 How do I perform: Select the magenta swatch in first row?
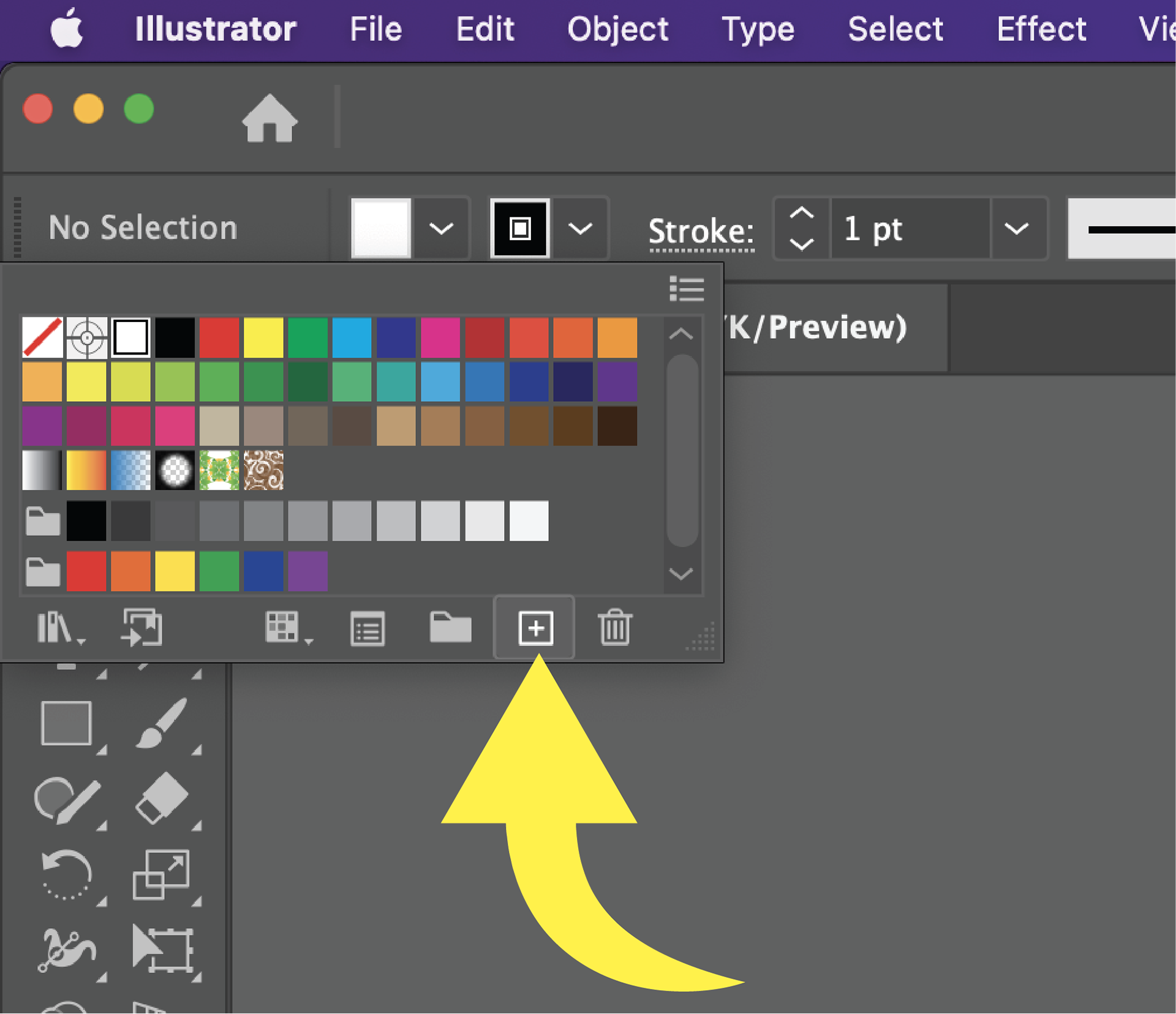[x=440, y=337]
